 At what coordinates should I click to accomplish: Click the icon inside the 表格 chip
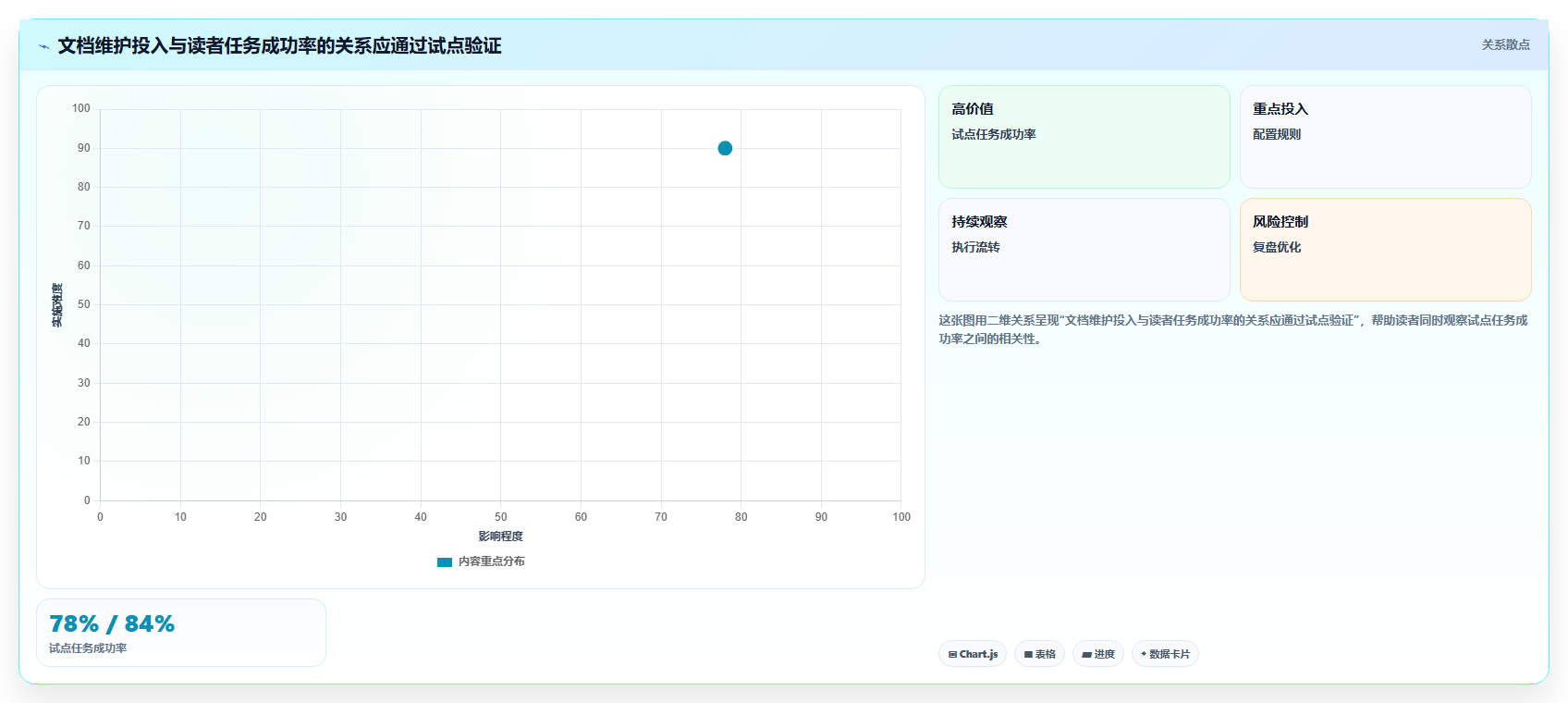coord(1028,654)
